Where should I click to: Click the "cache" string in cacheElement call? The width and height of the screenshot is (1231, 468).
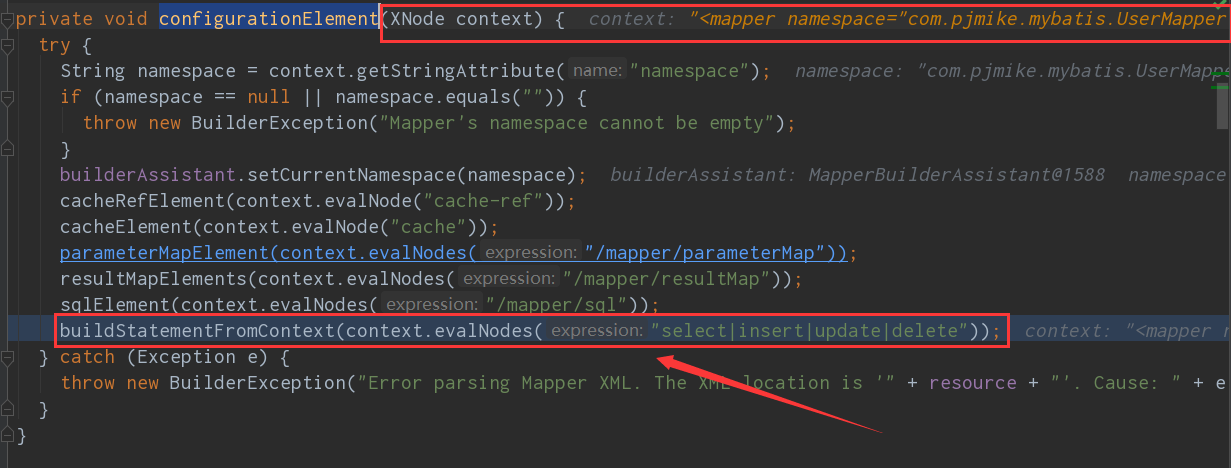431,227
